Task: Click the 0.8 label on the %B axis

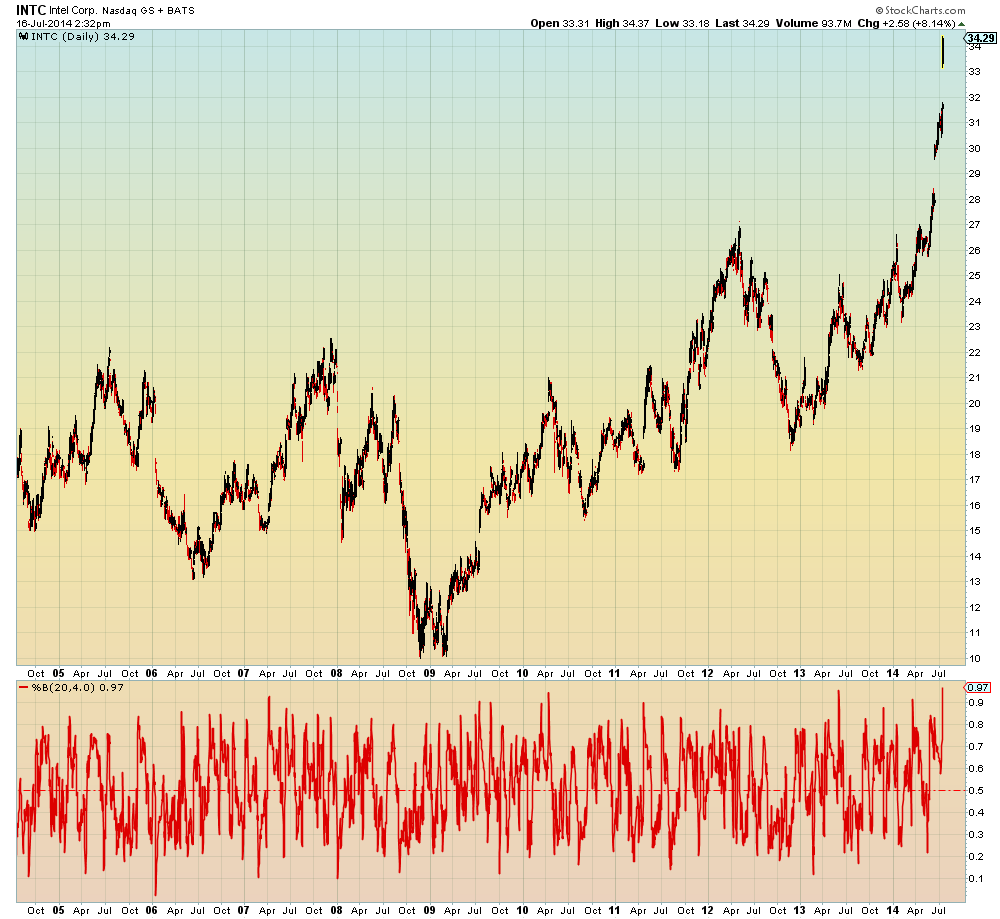Action: (x=976, y=724)
